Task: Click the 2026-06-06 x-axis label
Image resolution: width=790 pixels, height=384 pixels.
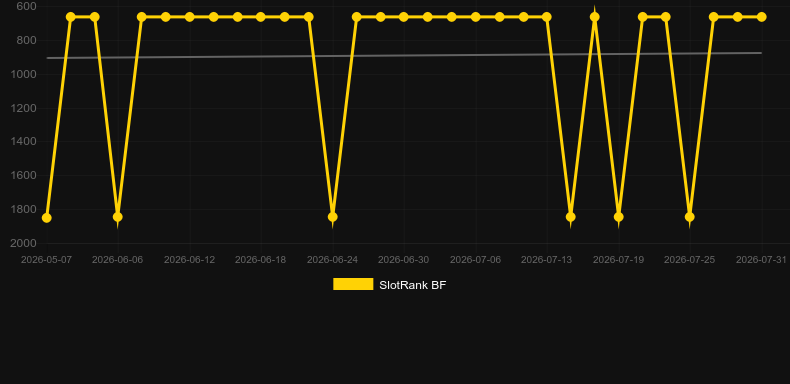Action: (x=118, y=260)
